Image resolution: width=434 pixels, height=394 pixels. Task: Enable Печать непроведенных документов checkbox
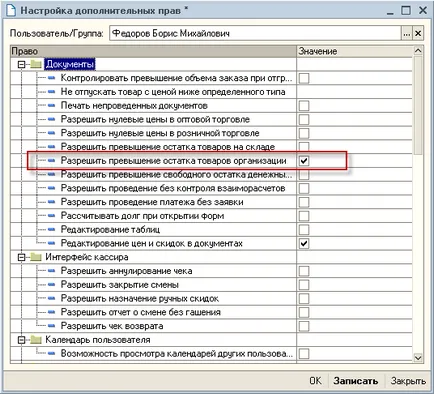tap(304, 106)
